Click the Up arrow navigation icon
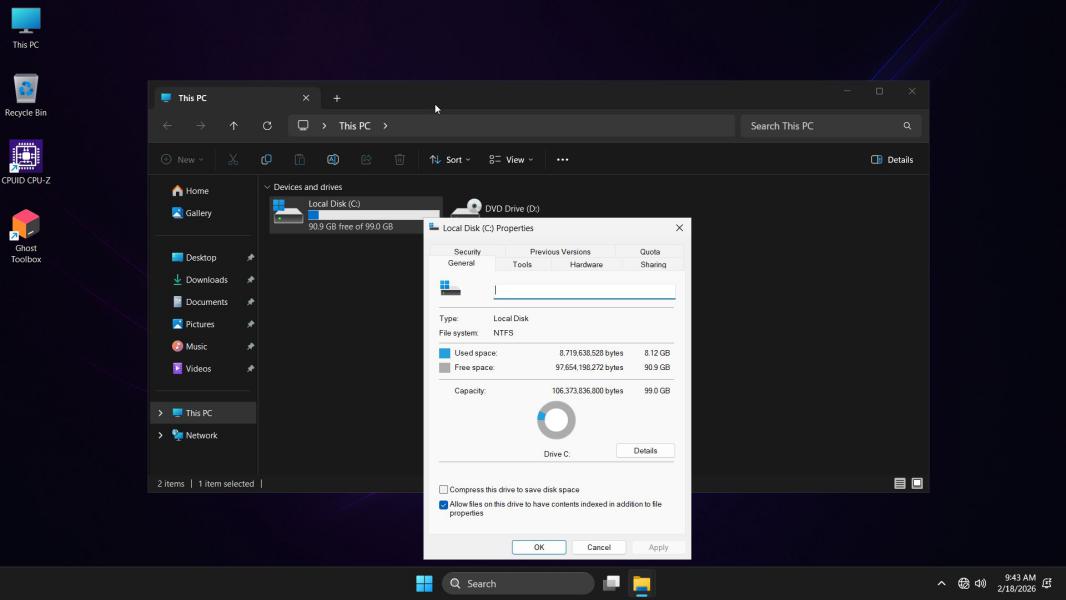Screen dimensions: 1066x600 234,126
